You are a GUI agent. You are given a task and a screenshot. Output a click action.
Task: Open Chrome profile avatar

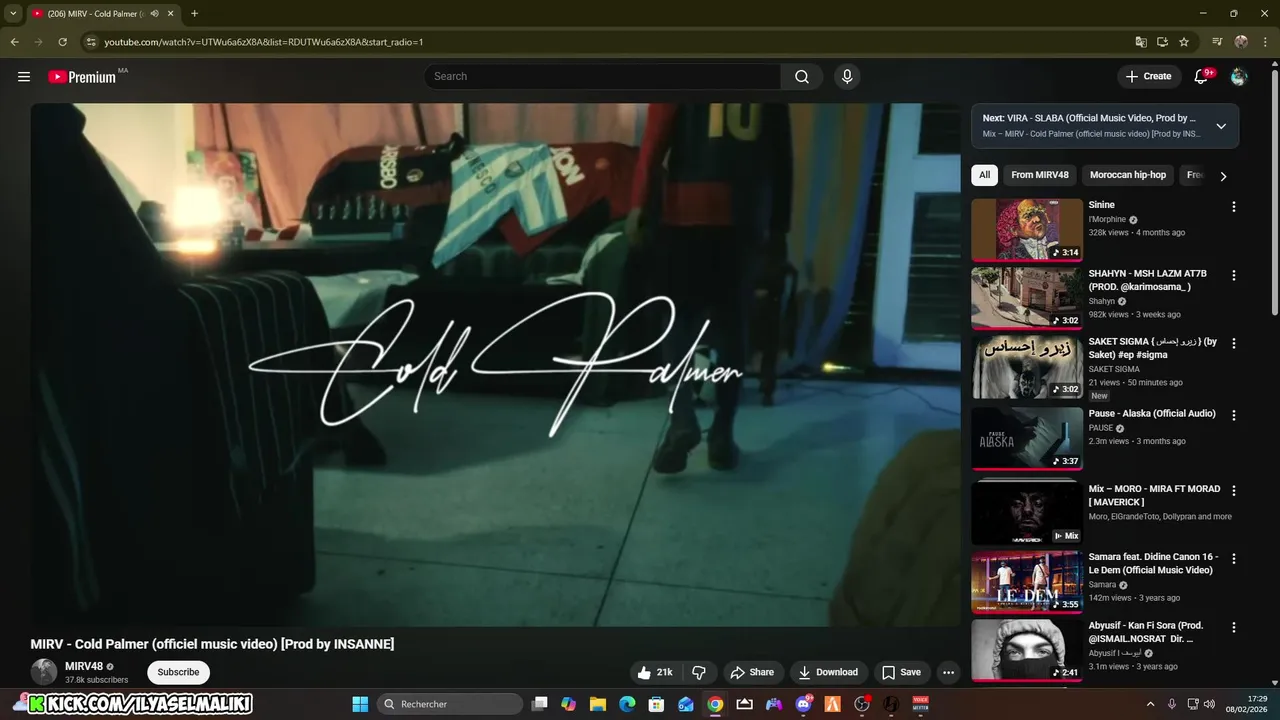(x=1241, y=42)
